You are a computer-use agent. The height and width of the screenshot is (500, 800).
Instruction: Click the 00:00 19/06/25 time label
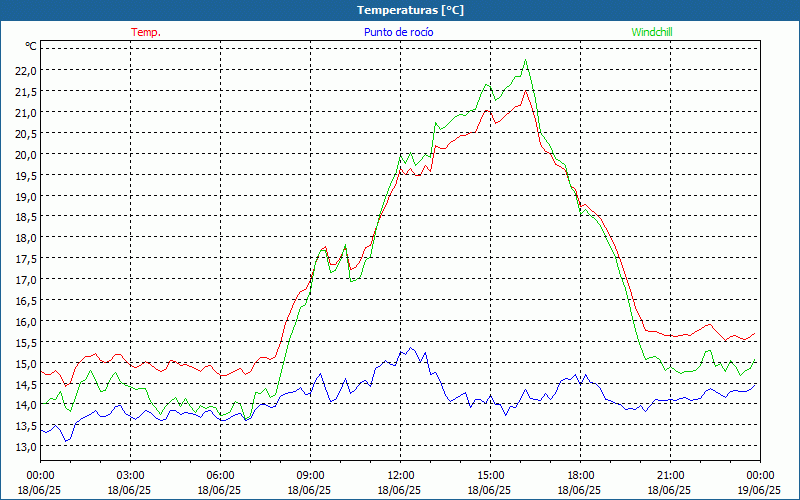[760, 483]
